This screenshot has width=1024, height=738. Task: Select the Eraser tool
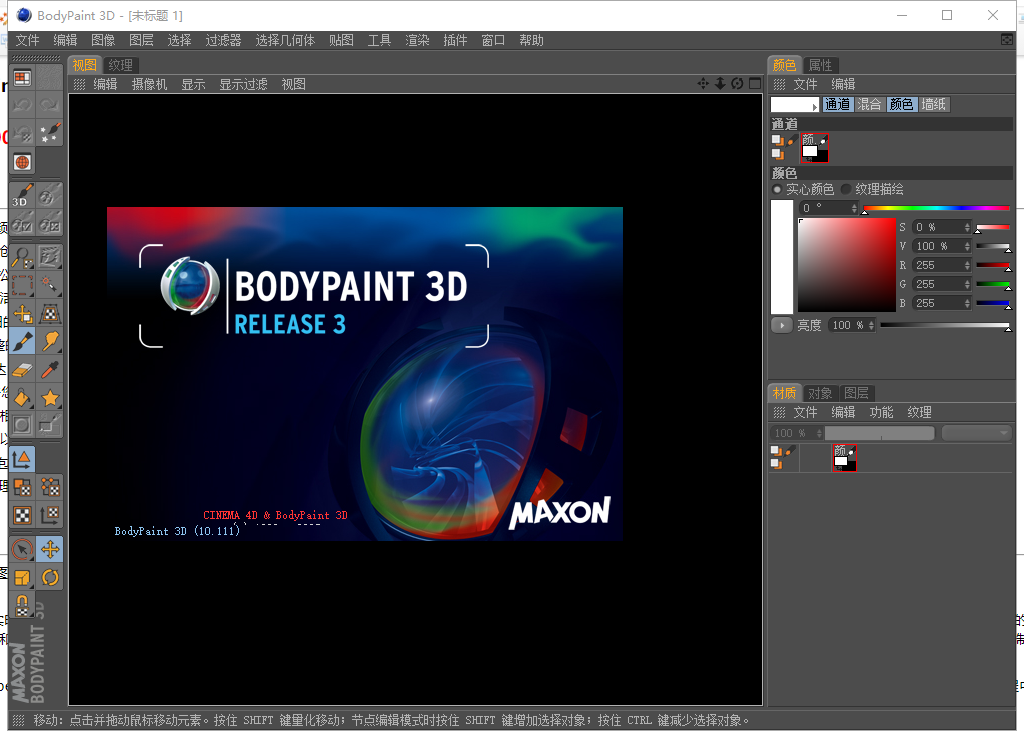(x=22, y=369)
